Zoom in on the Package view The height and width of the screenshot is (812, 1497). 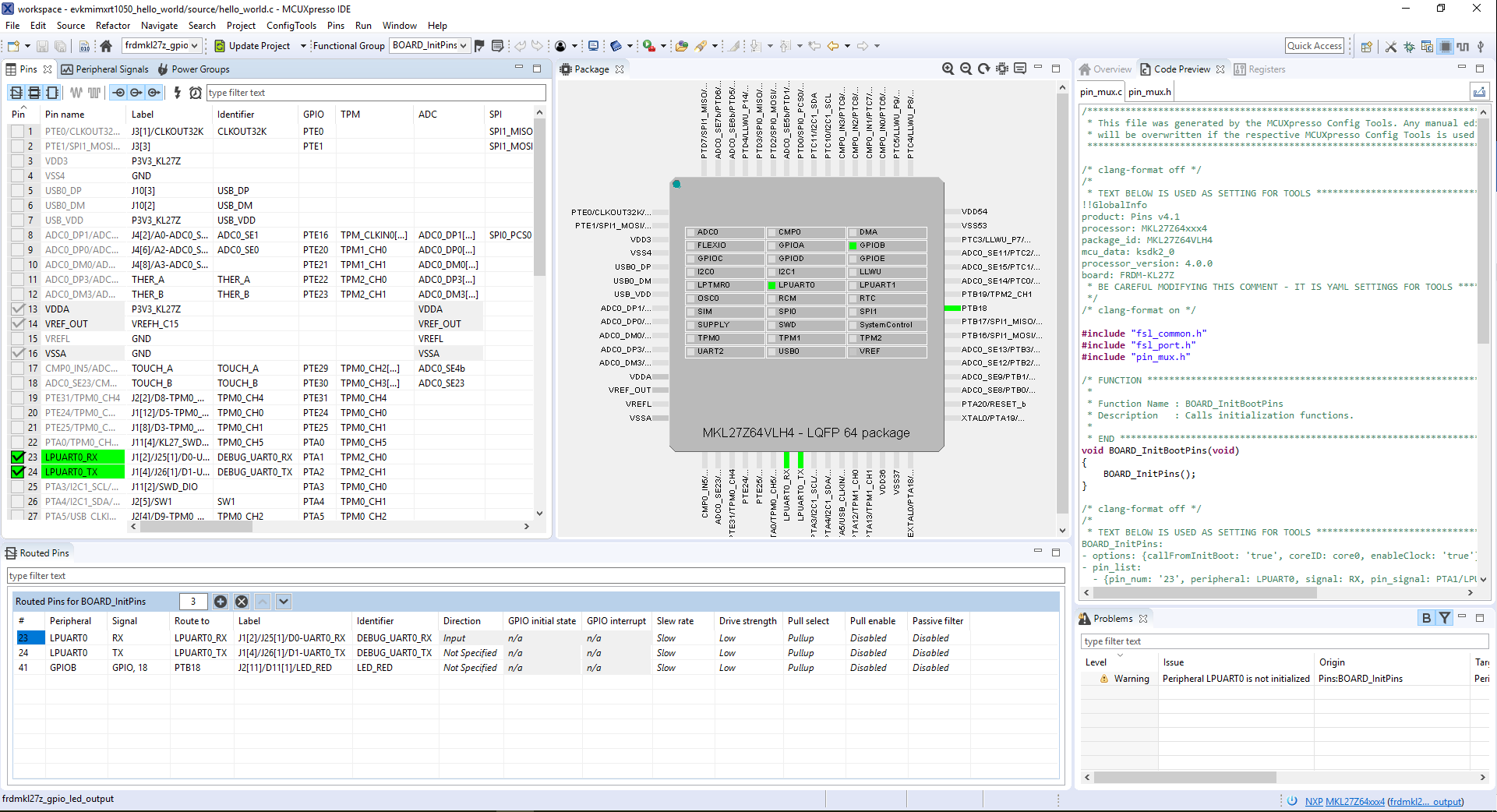[948, 69]
